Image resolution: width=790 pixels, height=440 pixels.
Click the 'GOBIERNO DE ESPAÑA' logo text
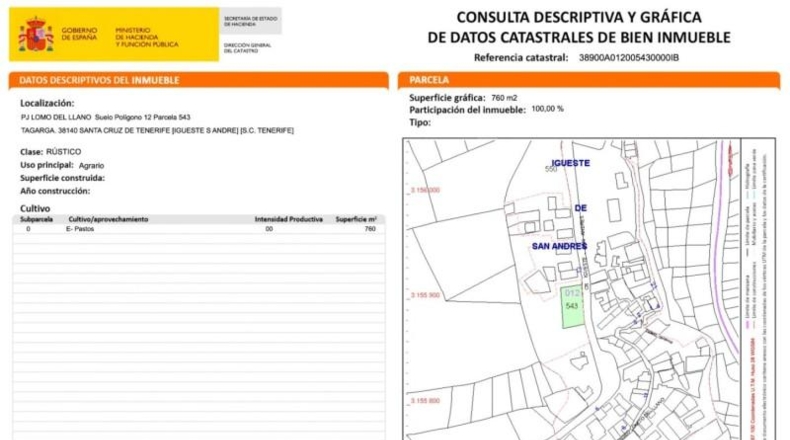(x=79, y=34)
